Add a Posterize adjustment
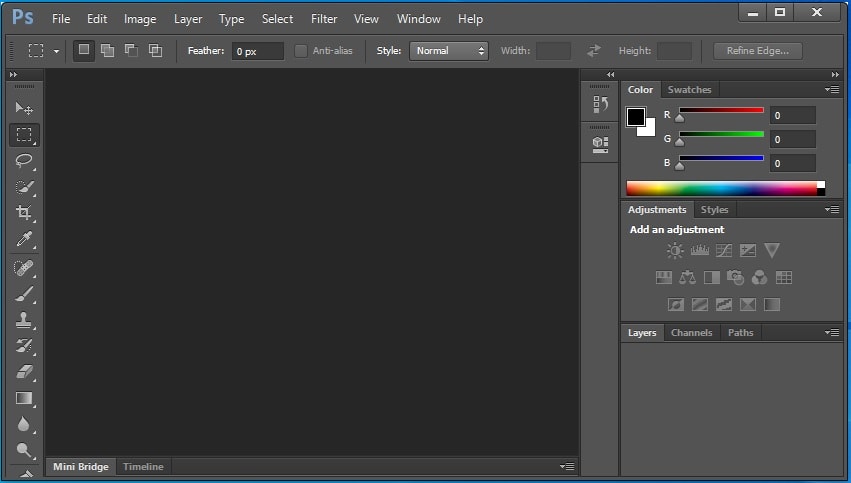Image resolution: width=851 pixels, height=483 pixels. [700, 304]
